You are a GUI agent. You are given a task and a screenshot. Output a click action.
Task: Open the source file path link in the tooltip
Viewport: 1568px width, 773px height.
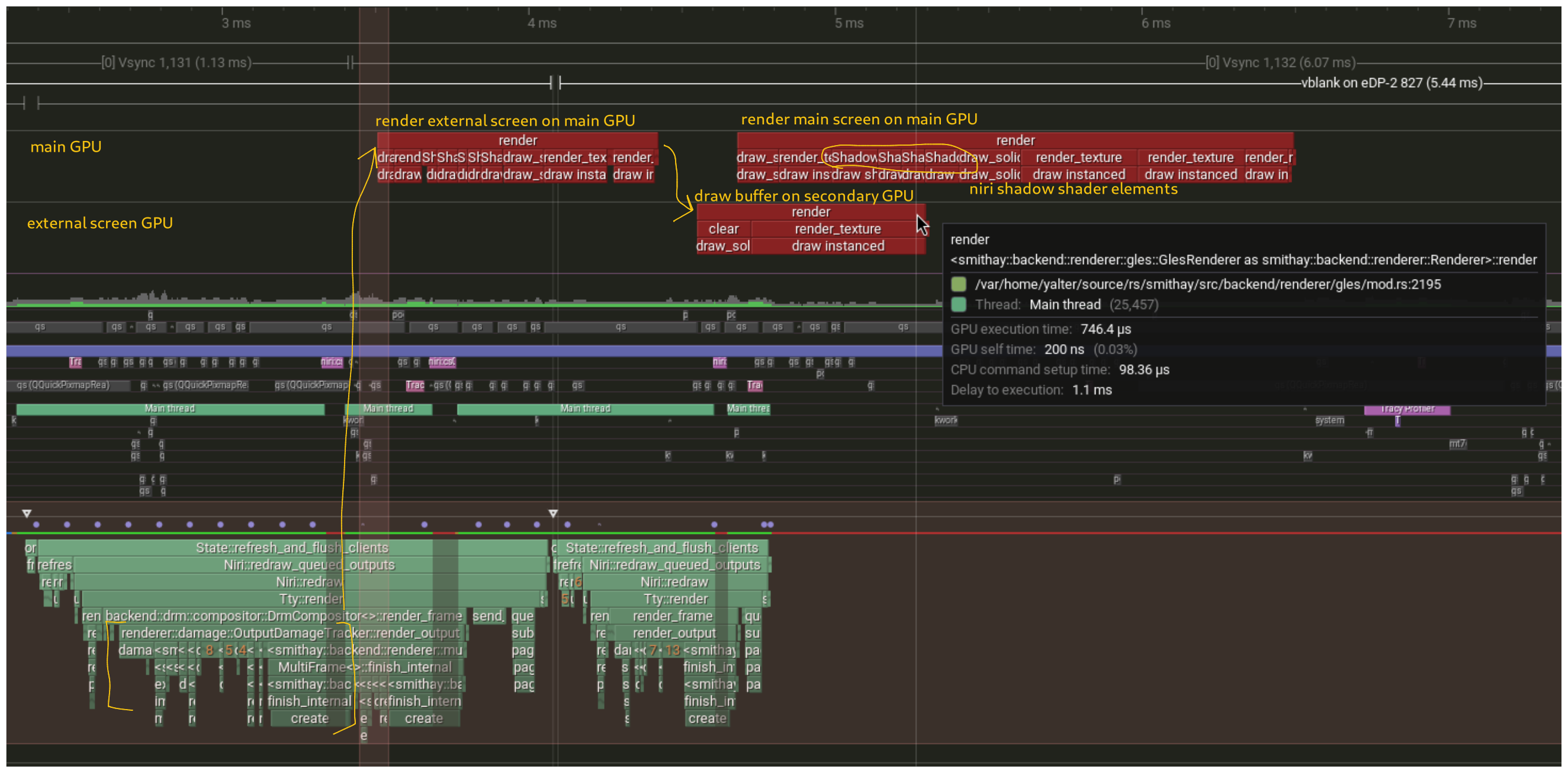(x=1207, y=284)
